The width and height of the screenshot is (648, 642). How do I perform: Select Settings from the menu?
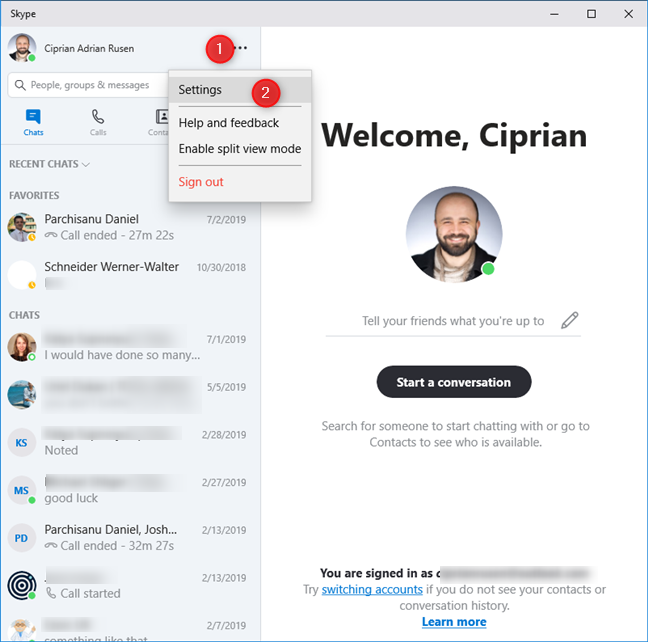click(240, 90)
